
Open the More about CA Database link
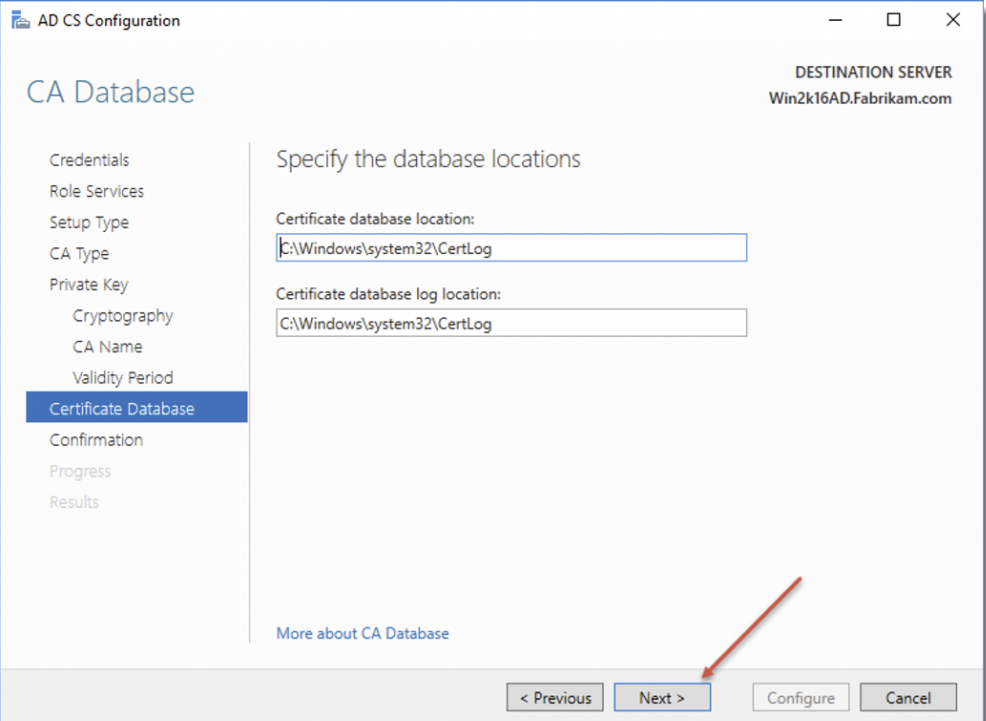[363, 633]
